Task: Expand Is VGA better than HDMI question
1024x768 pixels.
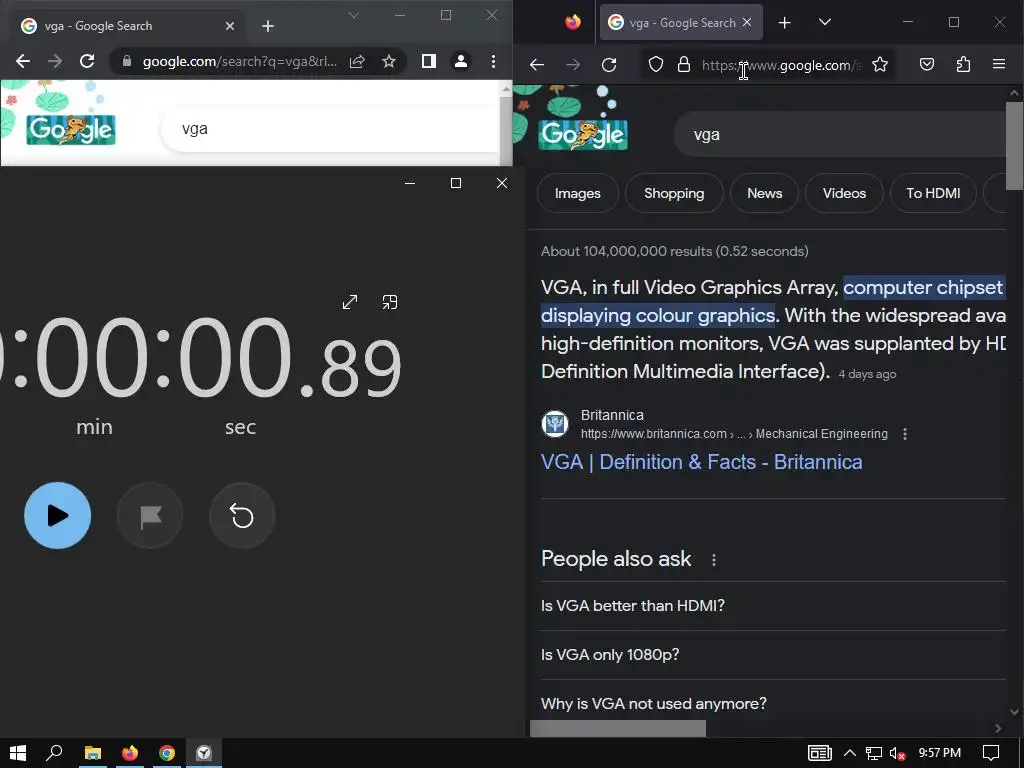Action: (x=773, y=606)
